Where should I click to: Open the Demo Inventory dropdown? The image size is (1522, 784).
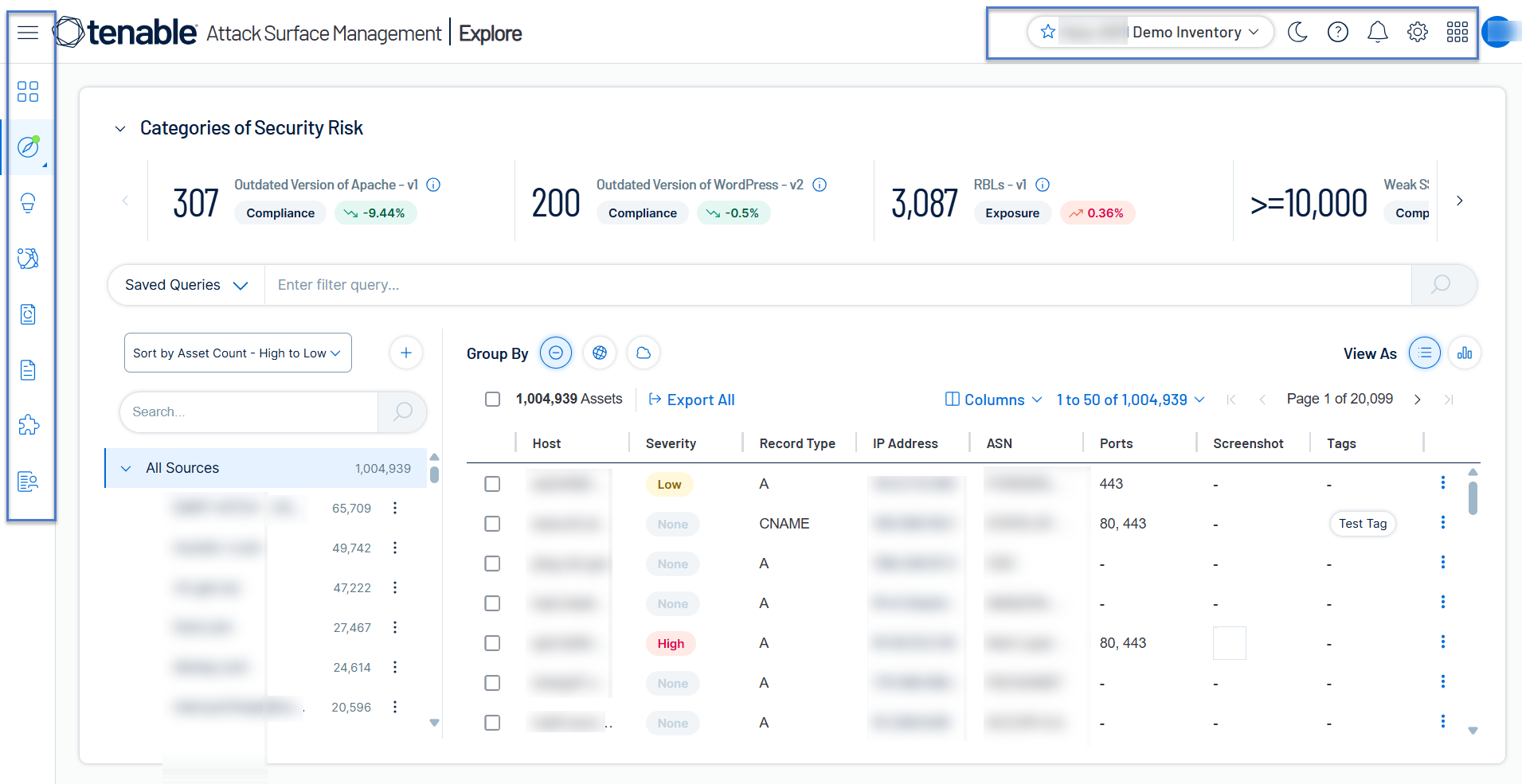tap(1151, 32)
